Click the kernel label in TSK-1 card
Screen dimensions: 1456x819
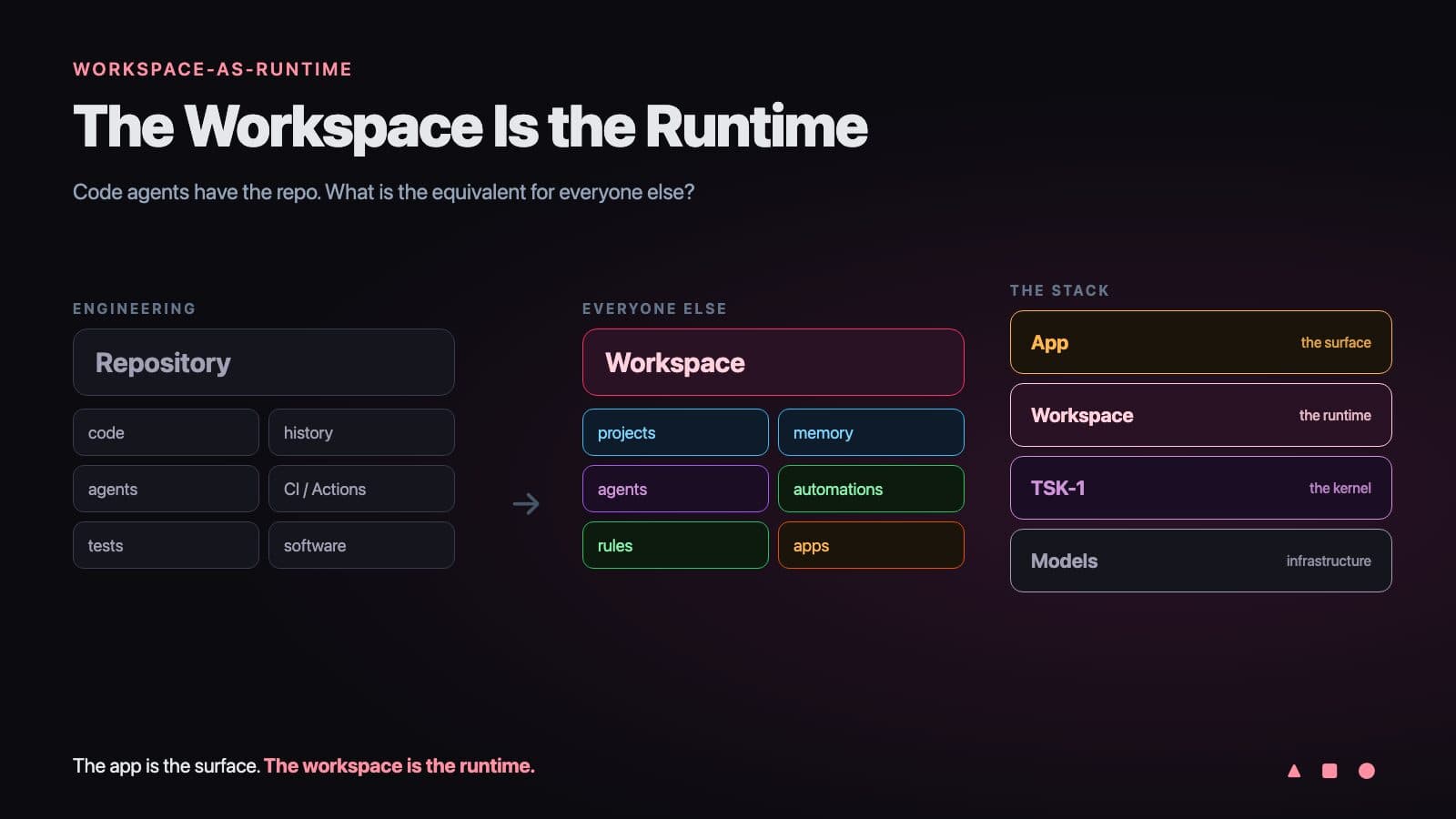(1340, 488)
